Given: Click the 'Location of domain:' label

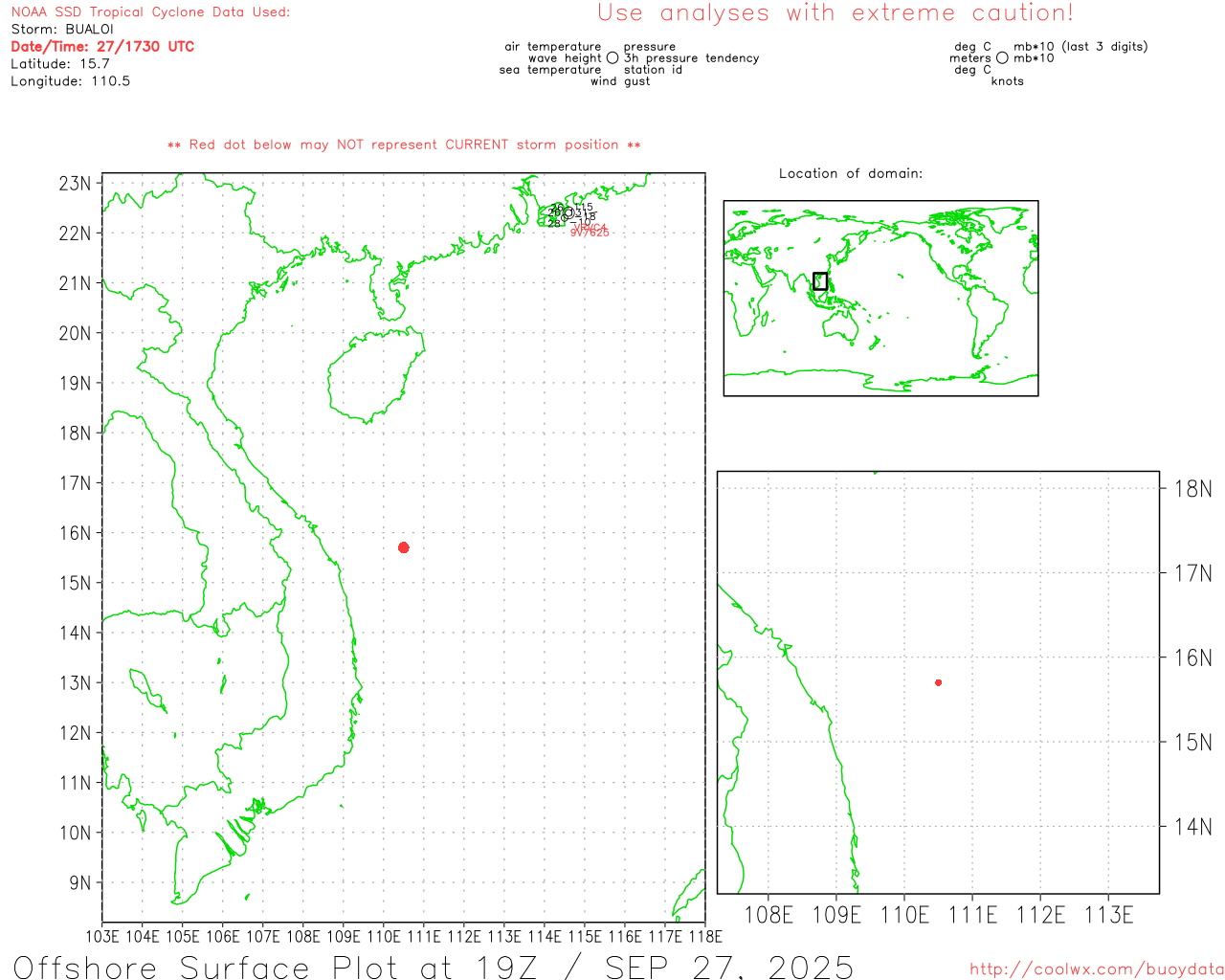Looking at the screenshot, I should 850,173.
